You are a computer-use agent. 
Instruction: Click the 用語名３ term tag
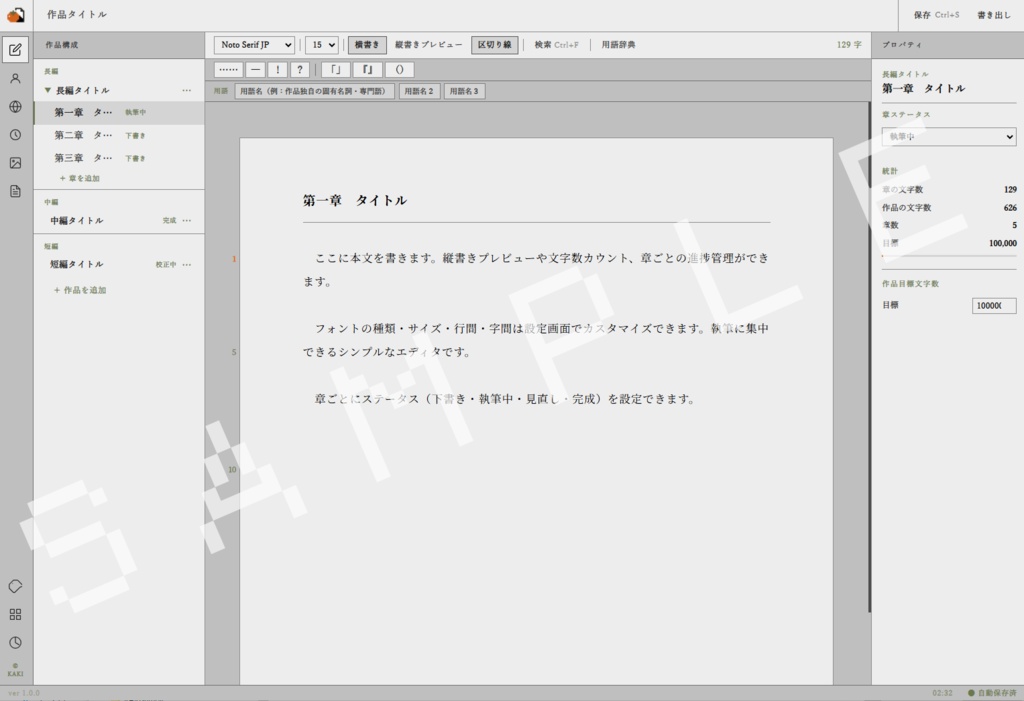point(464,91)
